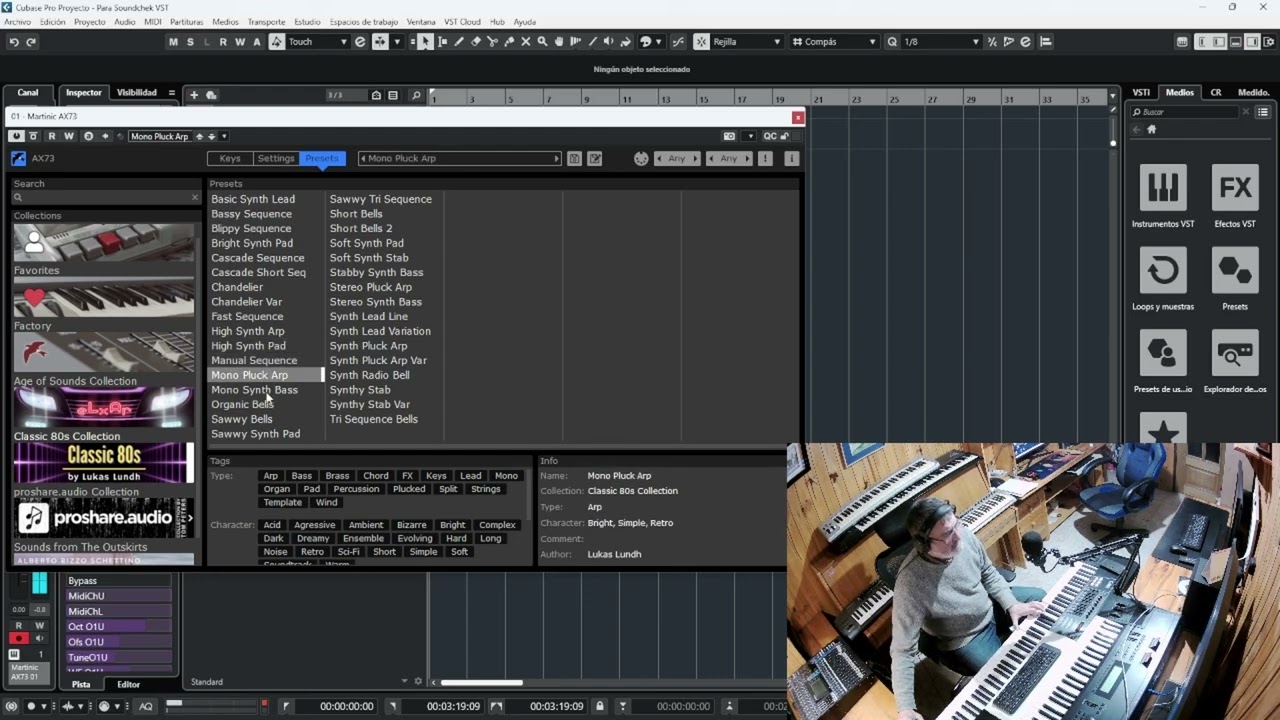Open the Rejilla snap type dropdown
The width and height of the screenshot is (1280, 720).
click(747, 42)
